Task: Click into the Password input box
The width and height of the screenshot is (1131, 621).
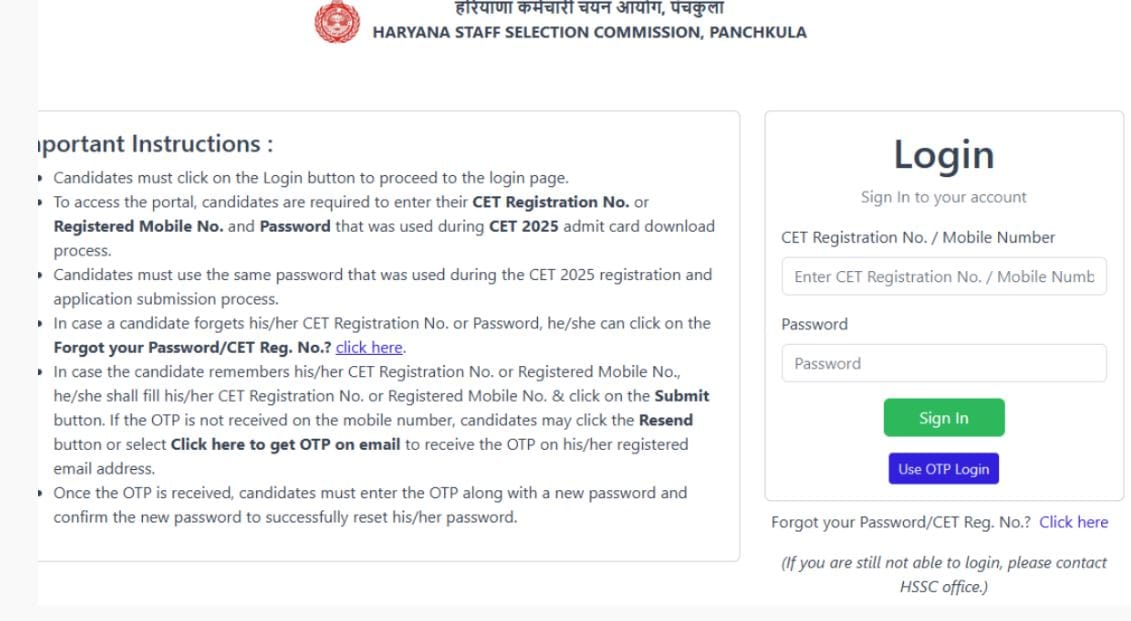Action: [x=943, y=364]
